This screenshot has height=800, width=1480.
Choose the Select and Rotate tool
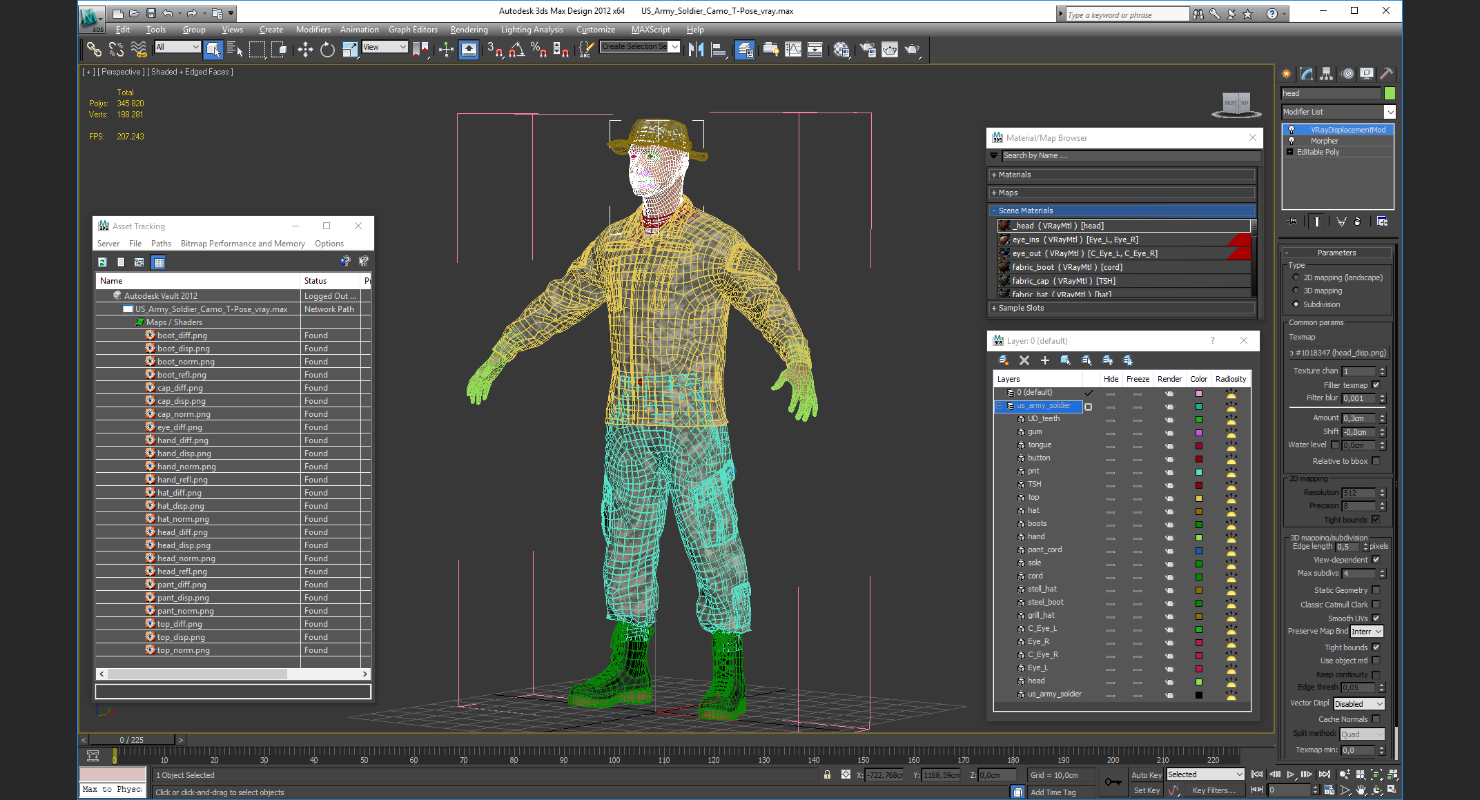[x=327, y=49]
